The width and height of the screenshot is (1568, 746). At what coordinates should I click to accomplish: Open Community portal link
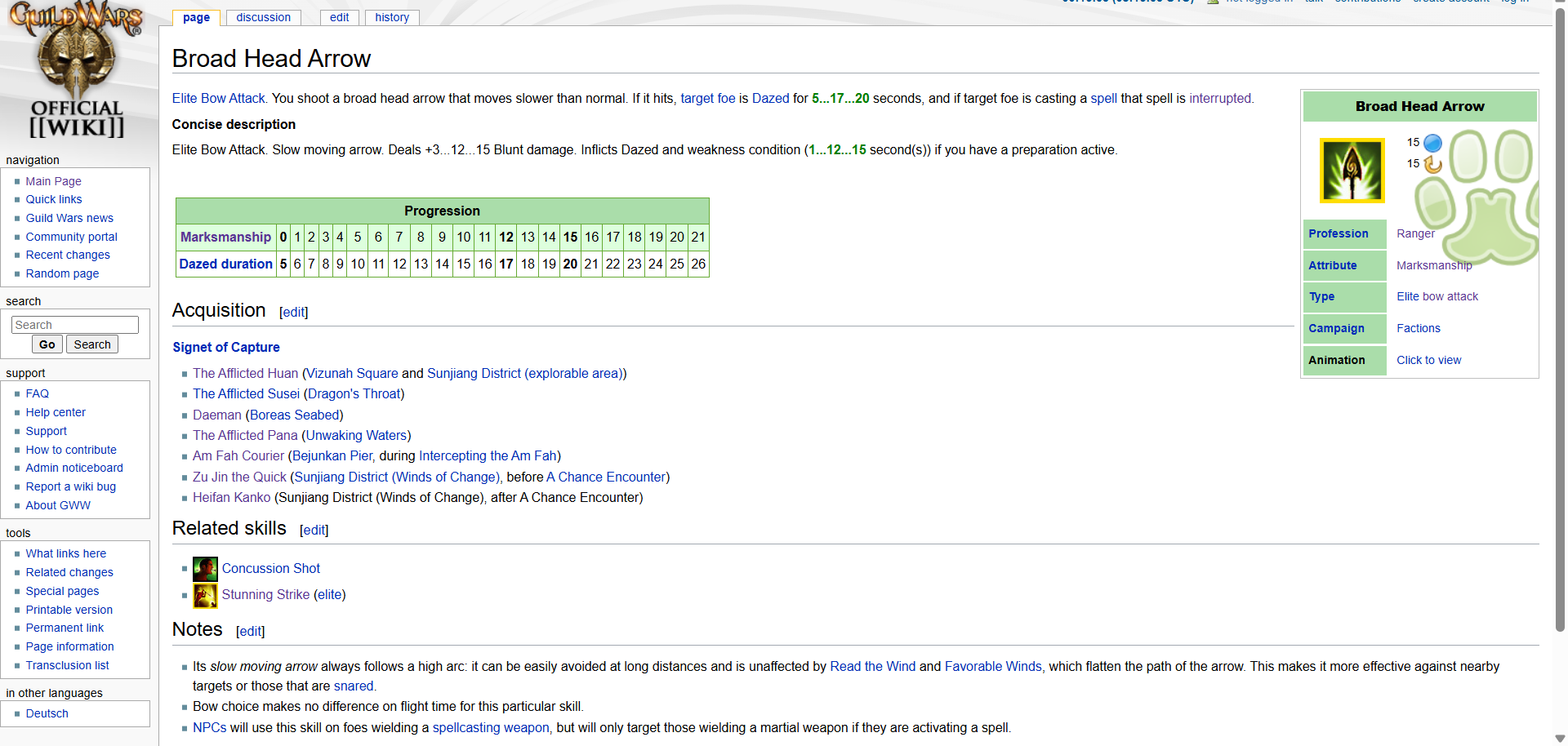(72, 237)
